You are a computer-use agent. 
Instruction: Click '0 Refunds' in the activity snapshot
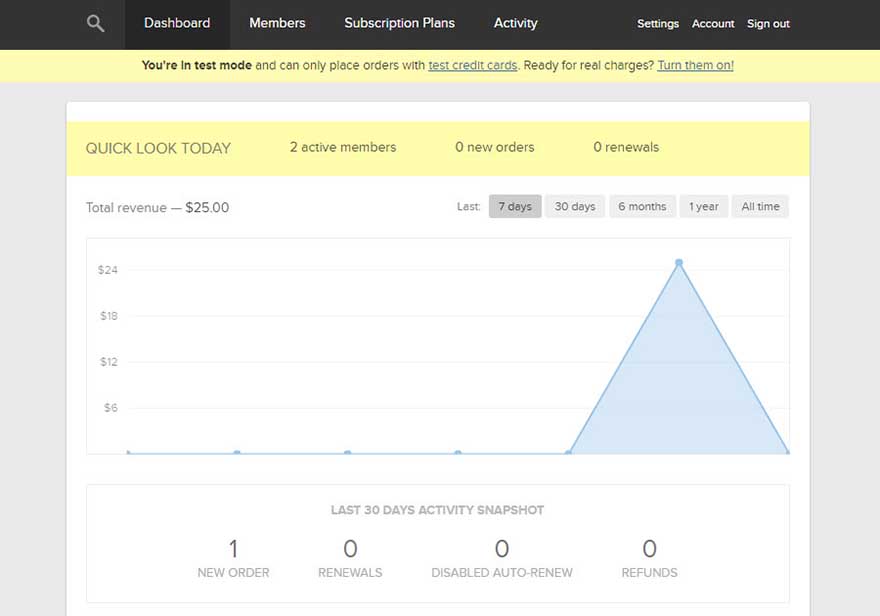649,556
